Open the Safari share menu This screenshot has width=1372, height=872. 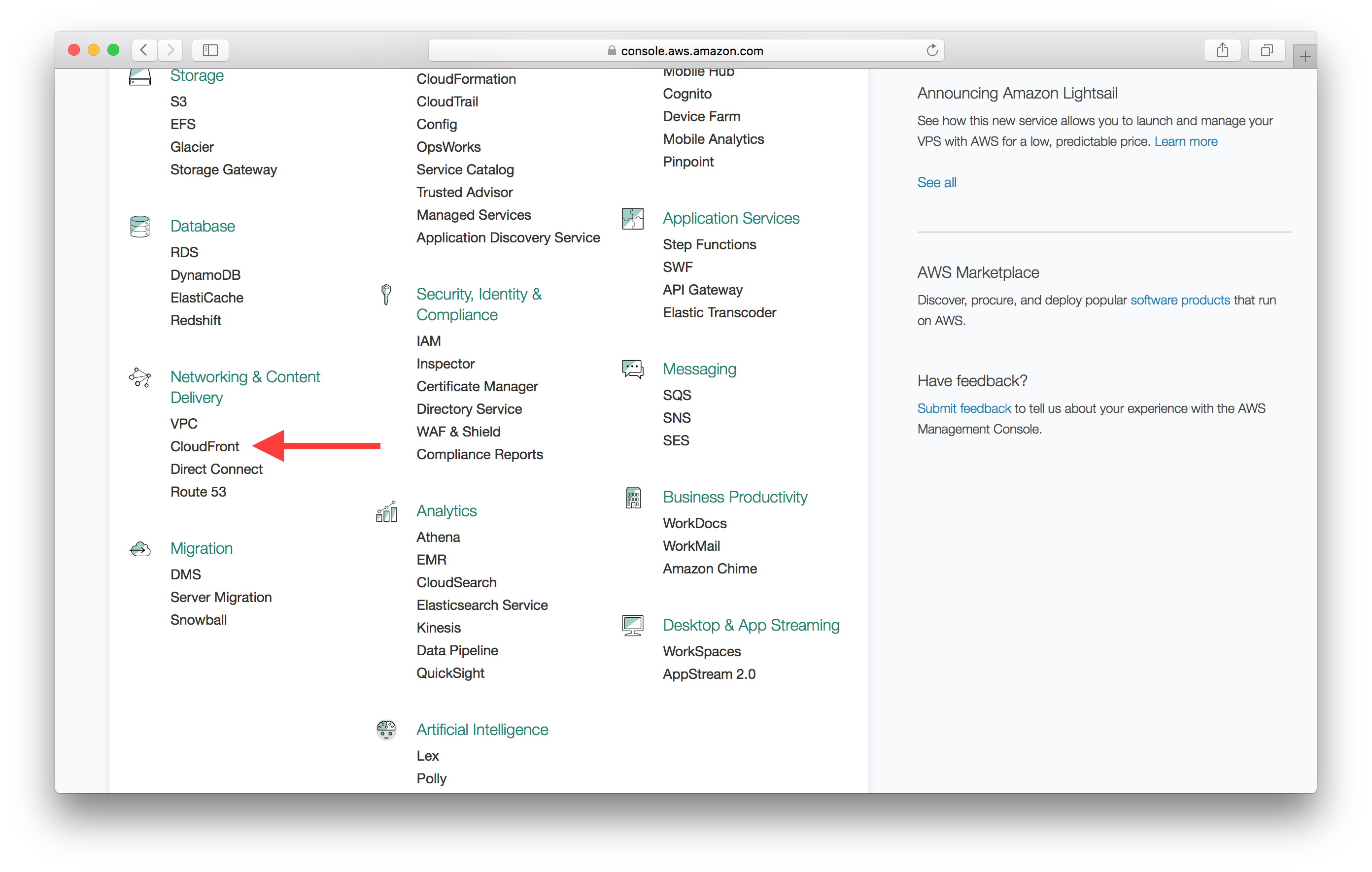[1222, 50]
